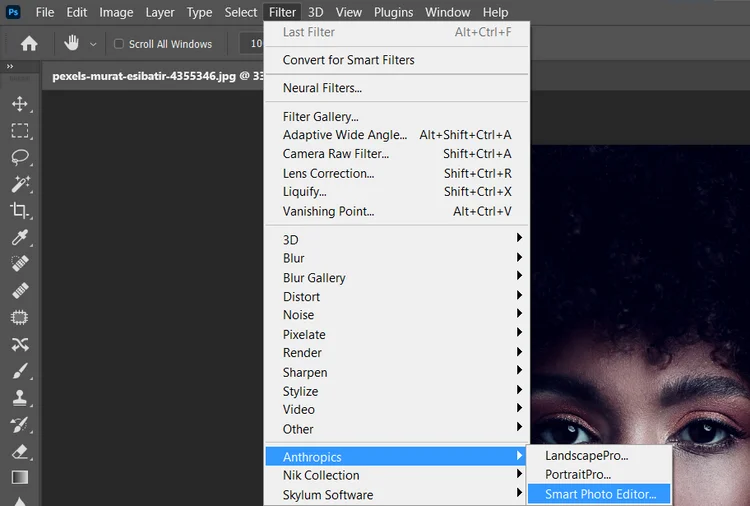Screen dimensions: 750x506
Task: Open the Window menu in menu bar
Action: [447, 12]
